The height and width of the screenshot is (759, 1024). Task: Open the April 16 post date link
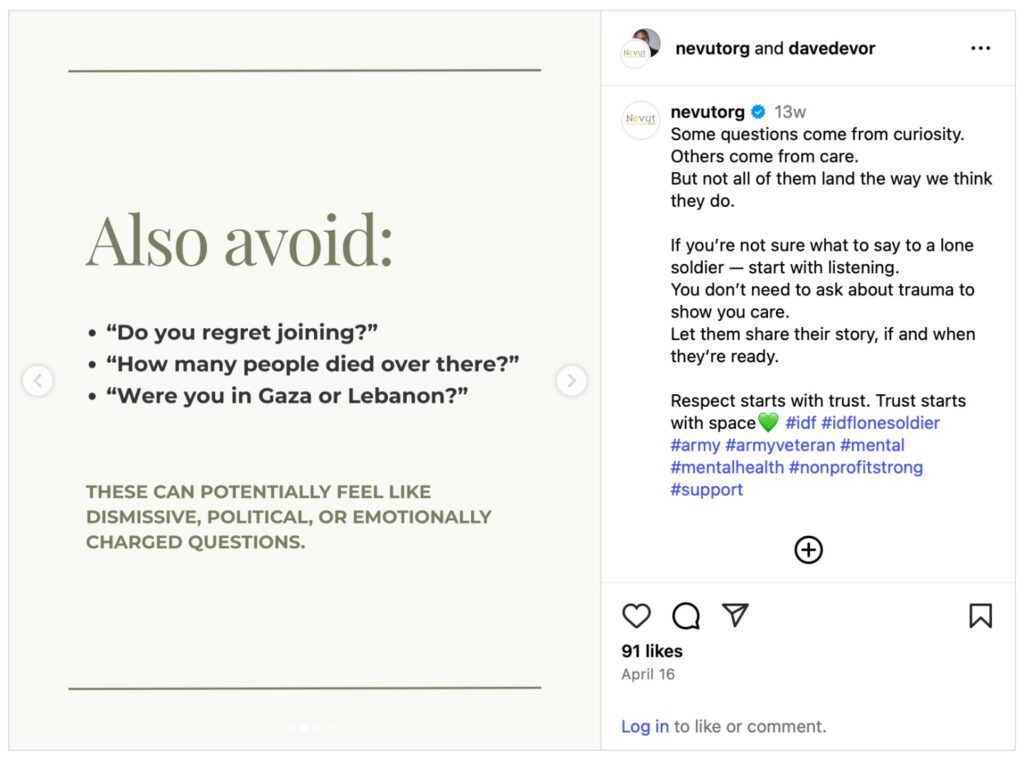point(648,674)
